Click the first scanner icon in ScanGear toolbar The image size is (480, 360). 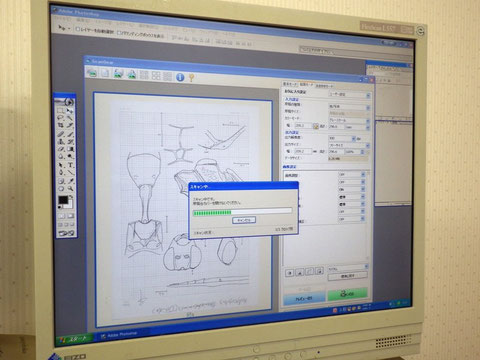click(92, 72)
